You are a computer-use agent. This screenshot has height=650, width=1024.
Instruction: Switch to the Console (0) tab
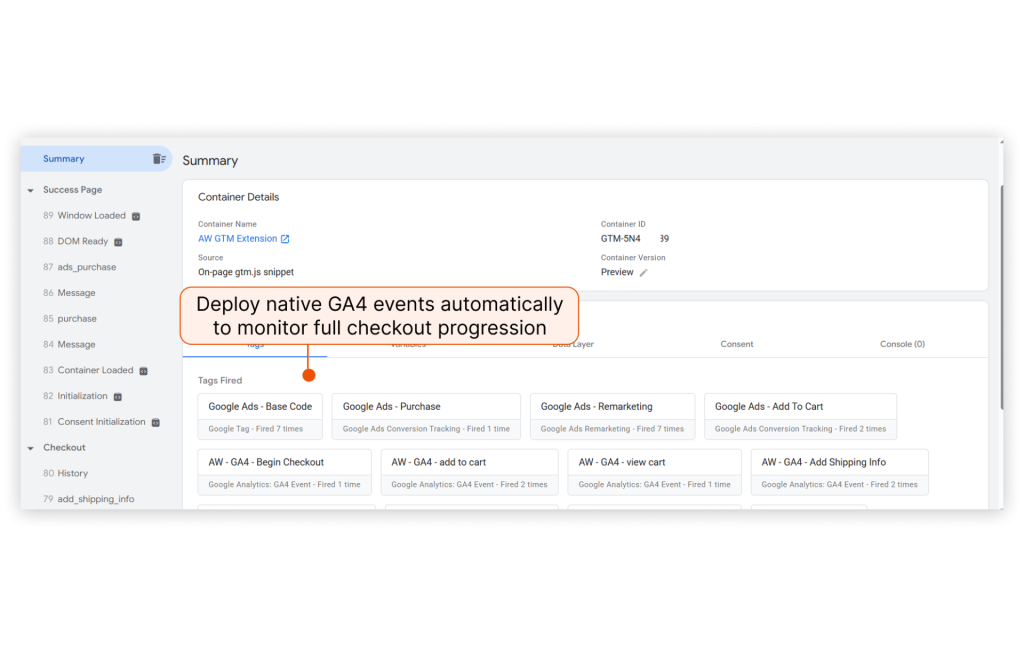tap(902, 344)
